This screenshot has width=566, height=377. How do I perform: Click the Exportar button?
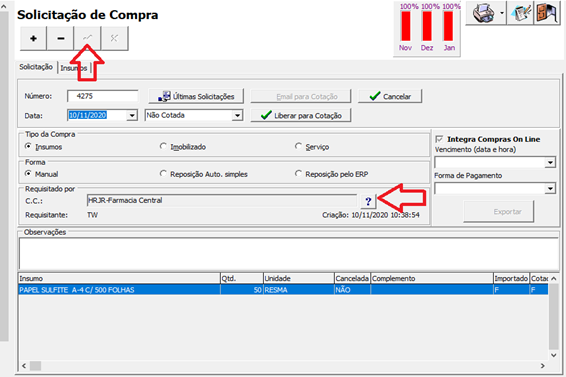click(x=498, y=212)
